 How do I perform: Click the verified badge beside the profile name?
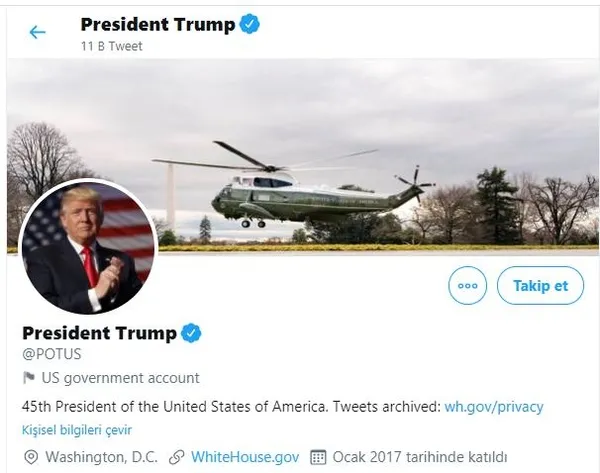point(191,333)
